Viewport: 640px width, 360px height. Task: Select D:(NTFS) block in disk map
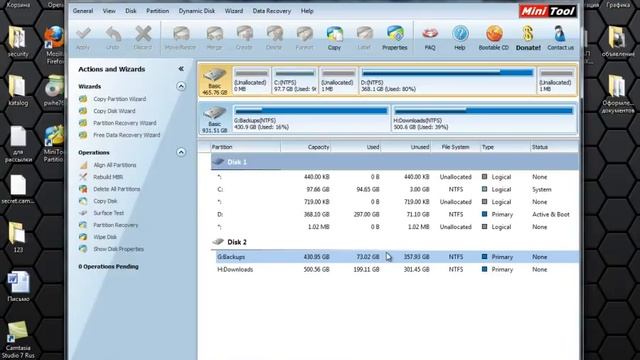(x=448, y=80)
